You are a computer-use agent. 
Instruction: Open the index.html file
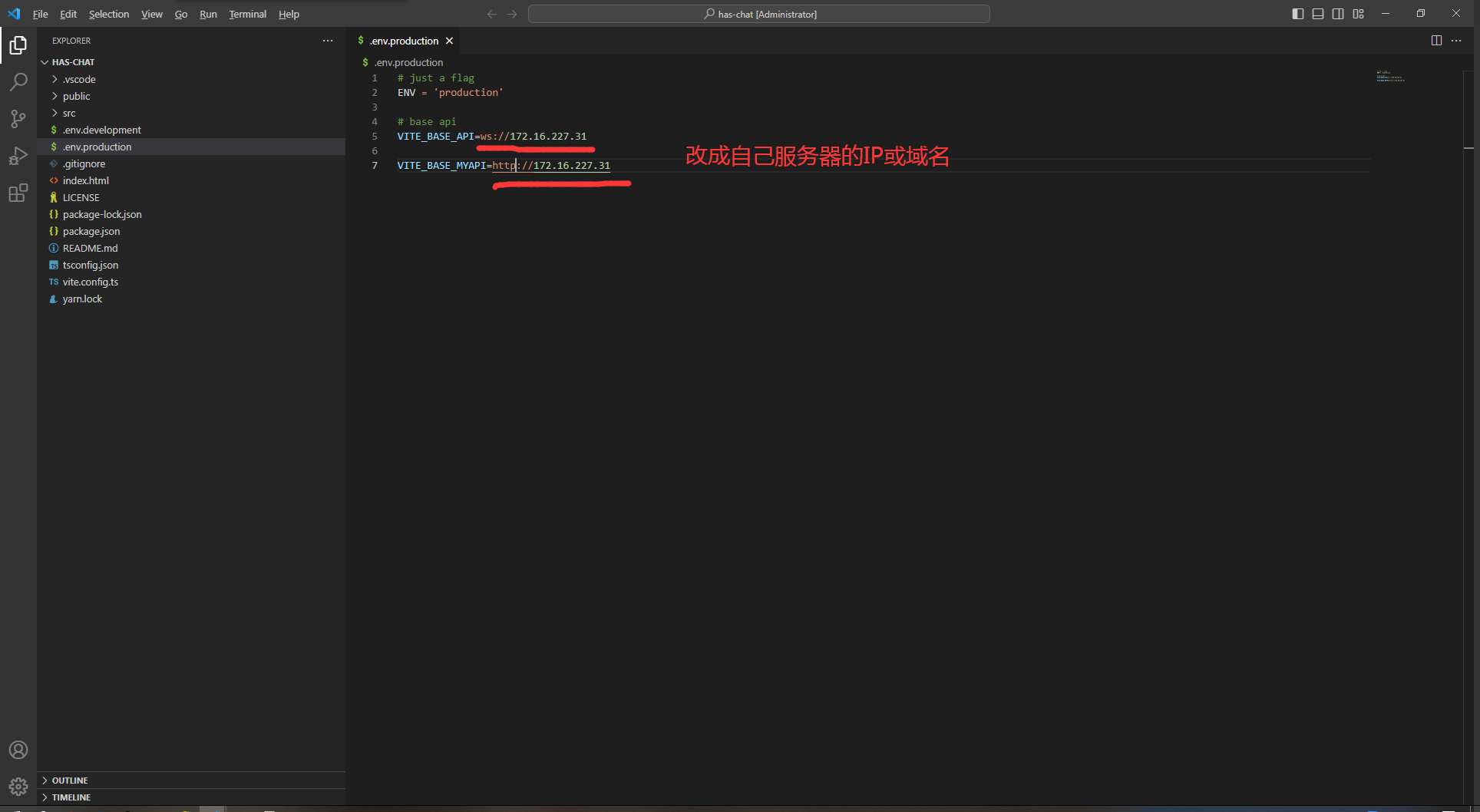click(x=191, y=180)
